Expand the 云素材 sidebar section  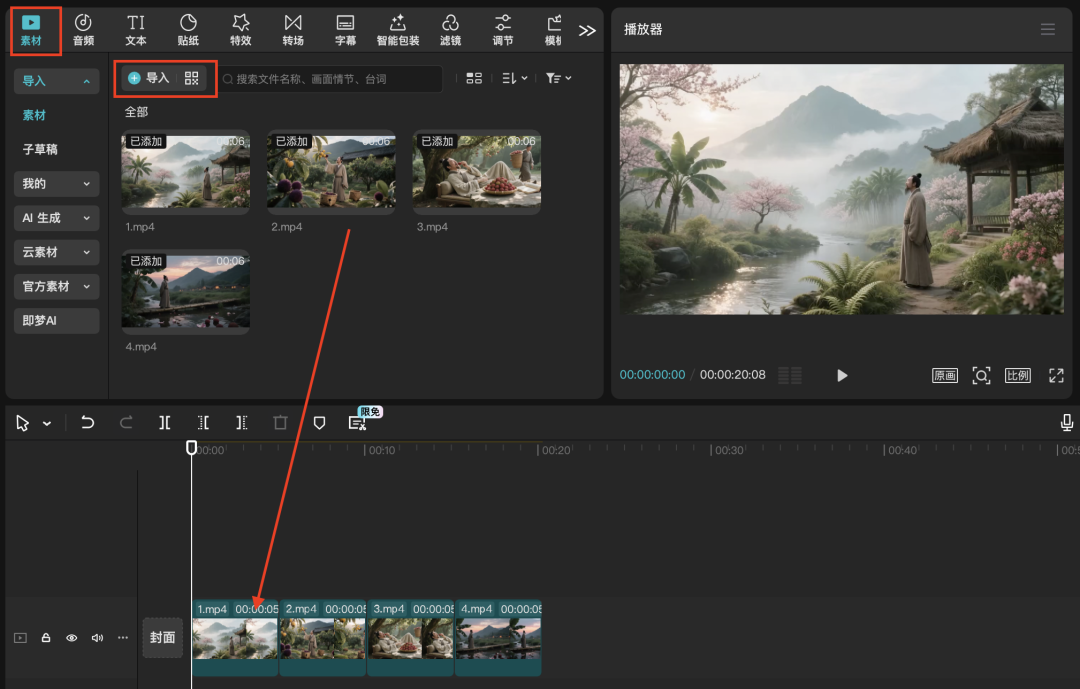(x=56, y=252)
